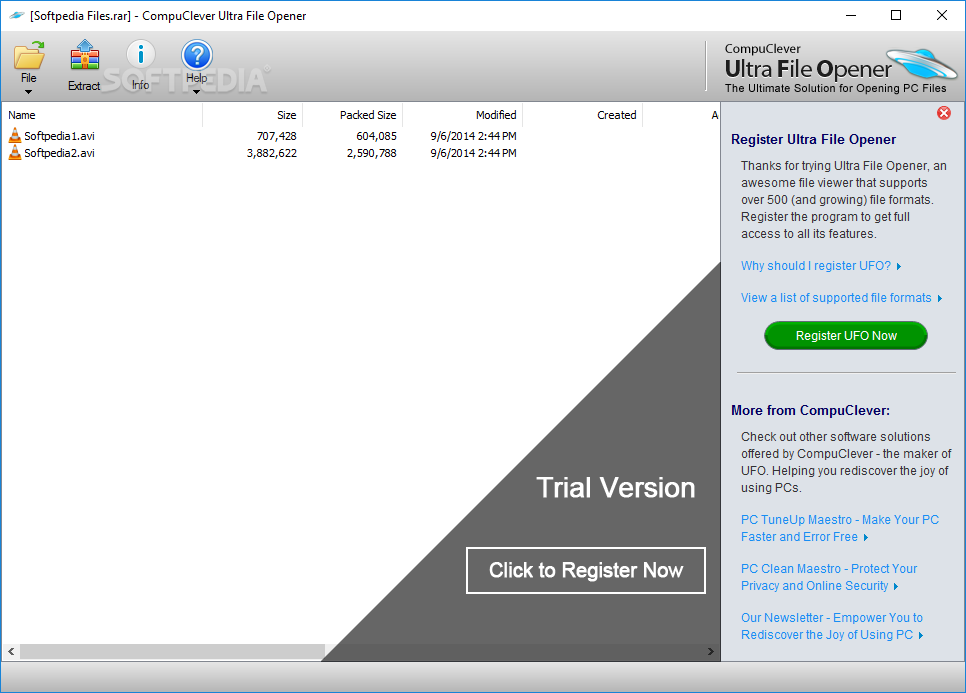Click the packed size 2,590,788
The height and width of the screenshot is (693, 966).
click(371, 153)
